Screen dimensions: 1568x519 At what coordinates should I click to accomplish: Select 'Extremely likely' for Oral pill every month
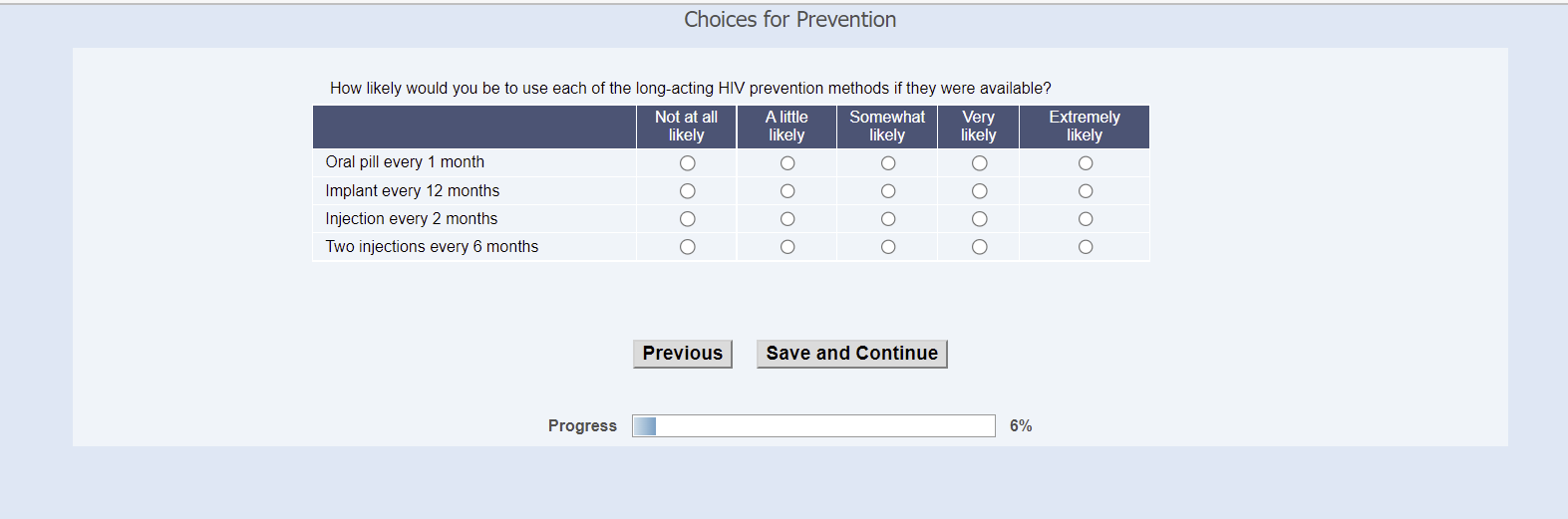1086,163
